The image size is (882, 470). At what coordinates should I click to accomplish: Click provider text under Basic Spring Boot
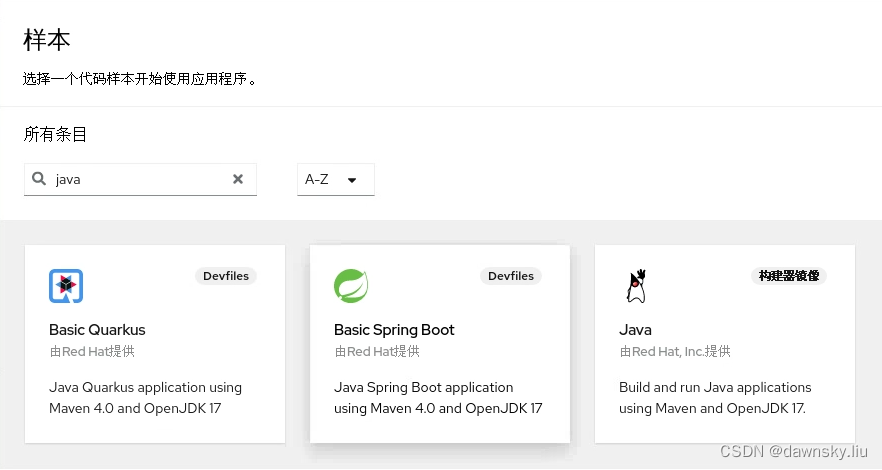(377, 351)
